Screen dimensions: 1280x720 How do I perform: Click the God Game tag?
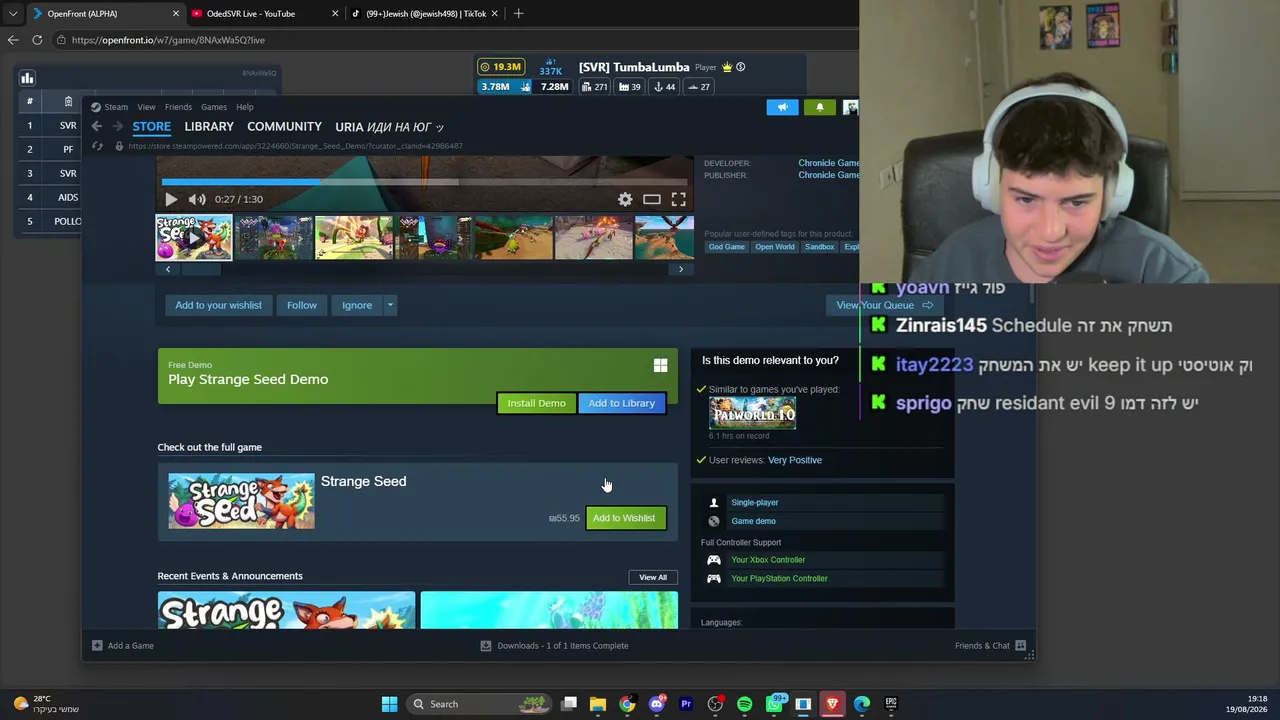click(727, 247)
